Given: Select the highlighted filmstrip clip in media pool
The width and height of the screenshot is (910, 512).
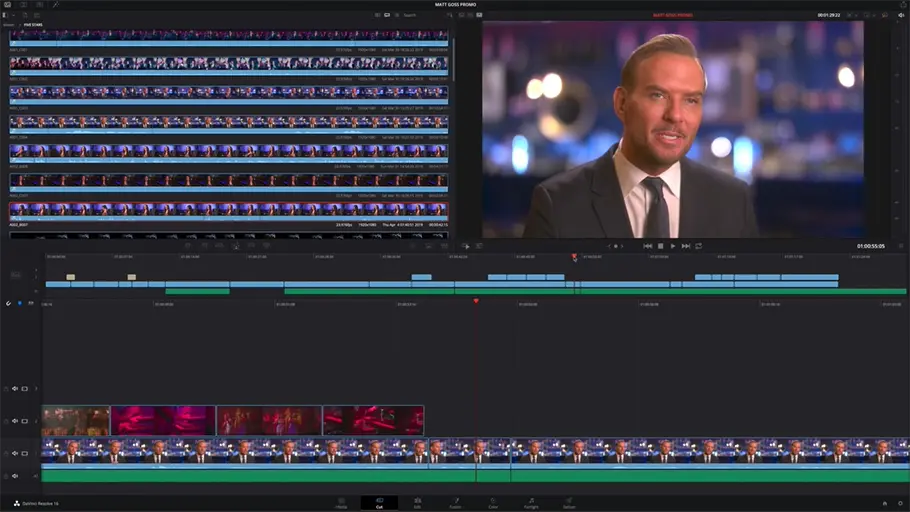Looking at the screenshot, I should pyautogui.click(x=229, y=210).
